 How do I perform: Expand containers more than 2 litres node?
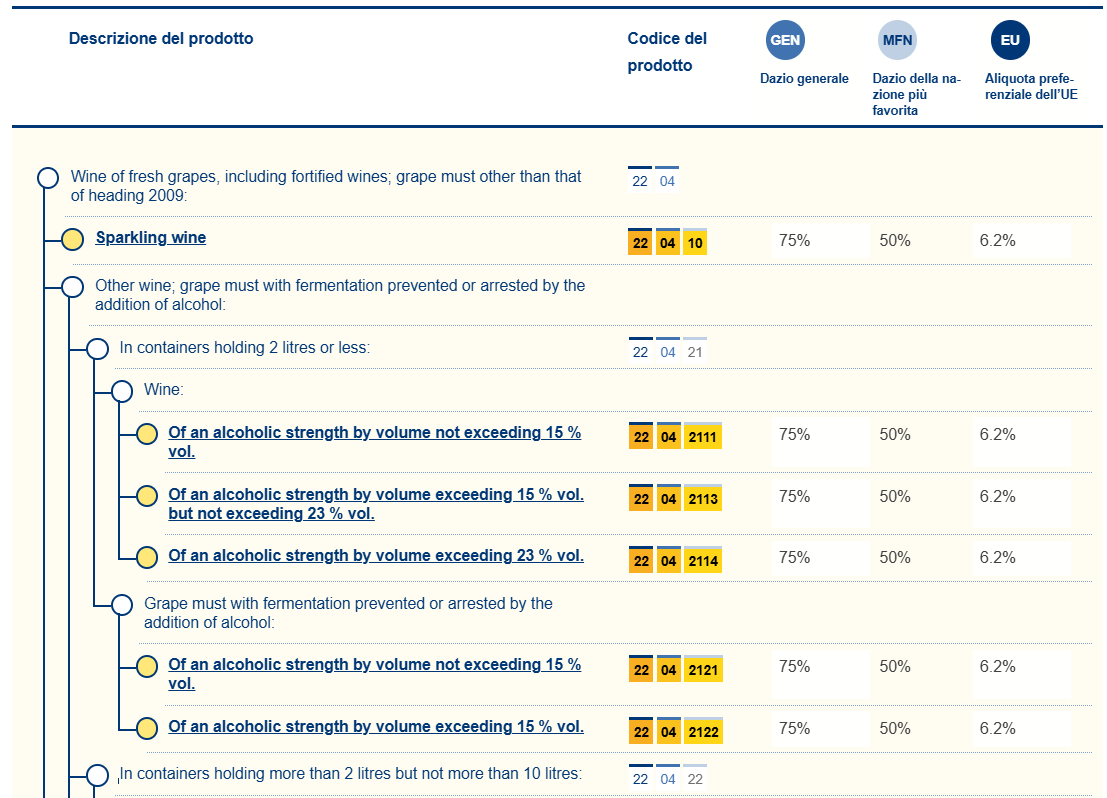pos(97,774)
